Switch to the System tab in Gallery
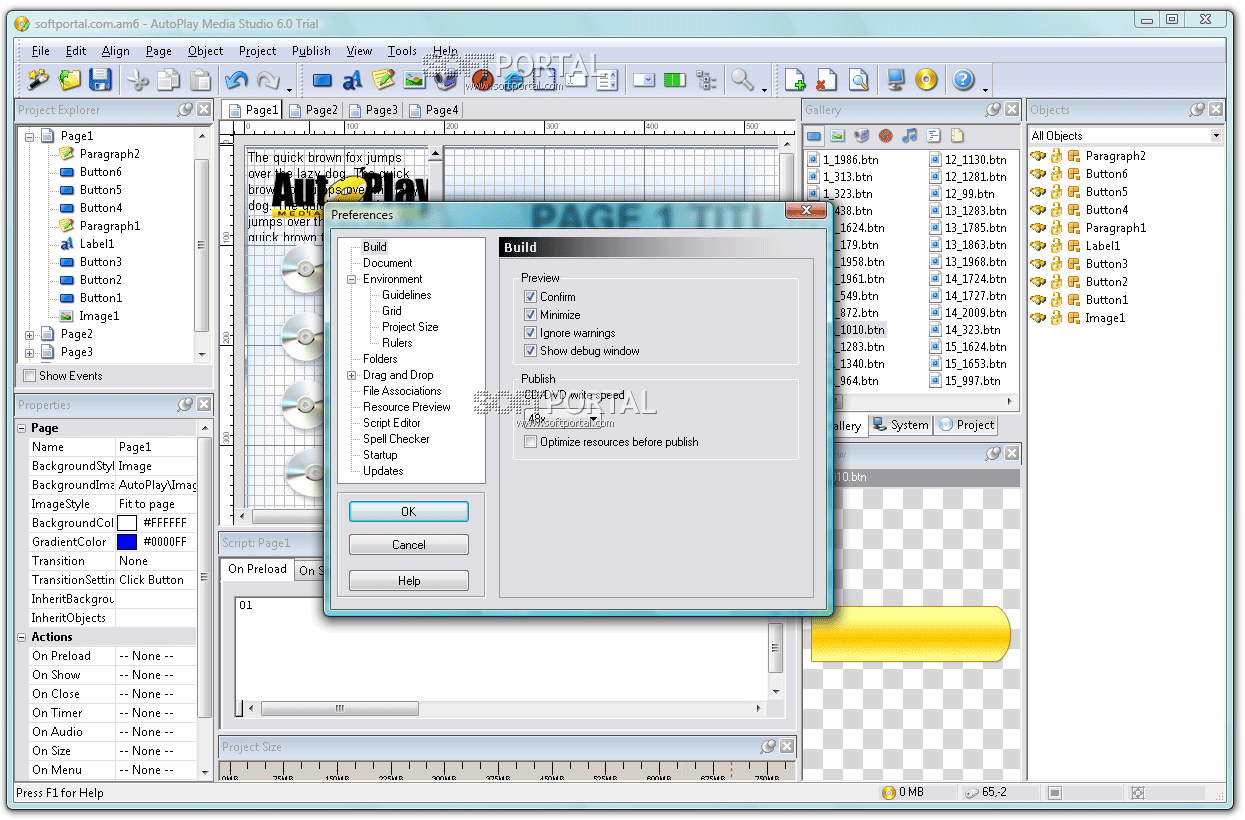Viewport: 1245px width, 820px height. click(x=900, y=425)
